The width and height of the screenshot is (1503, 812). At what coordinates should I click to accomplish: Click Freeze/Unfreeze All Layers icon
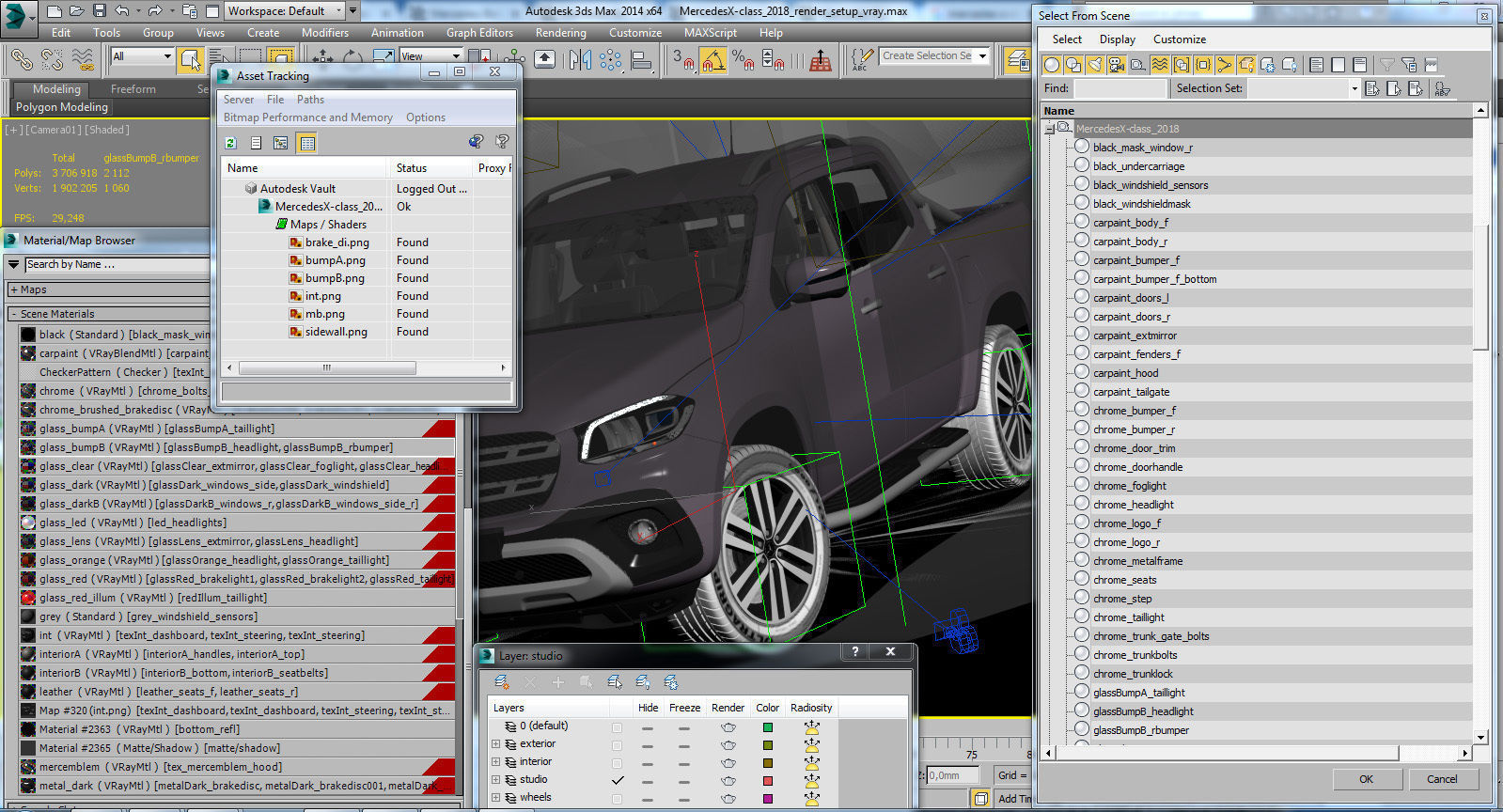click(x=670, y=682)
